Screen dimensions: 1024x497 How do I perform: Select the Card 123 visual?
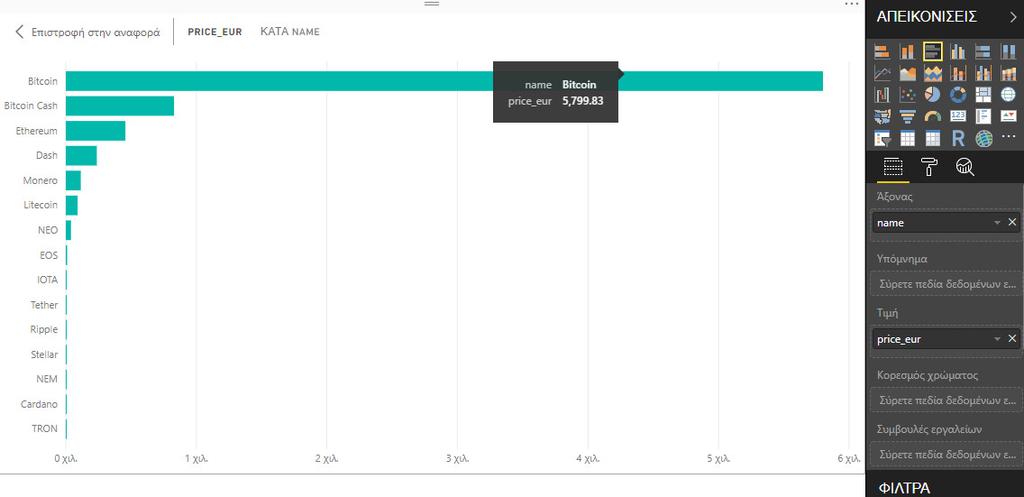958,116
